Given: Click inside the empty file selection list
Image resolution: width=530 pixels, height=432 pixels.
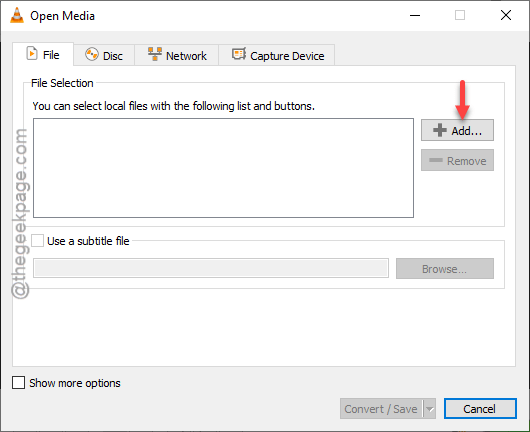Looking at the screenshot, I should [x=223, y=168].
